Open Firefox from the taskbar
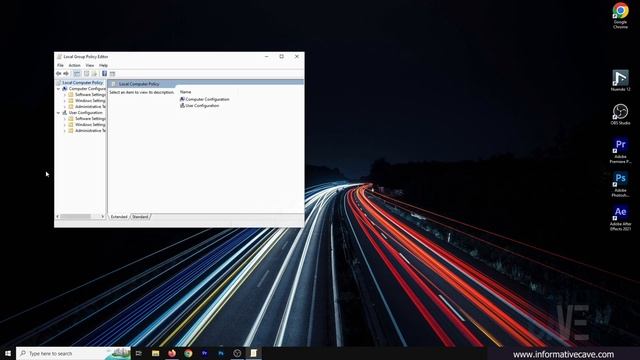The image size is (640, 360). tap(172, 353)
